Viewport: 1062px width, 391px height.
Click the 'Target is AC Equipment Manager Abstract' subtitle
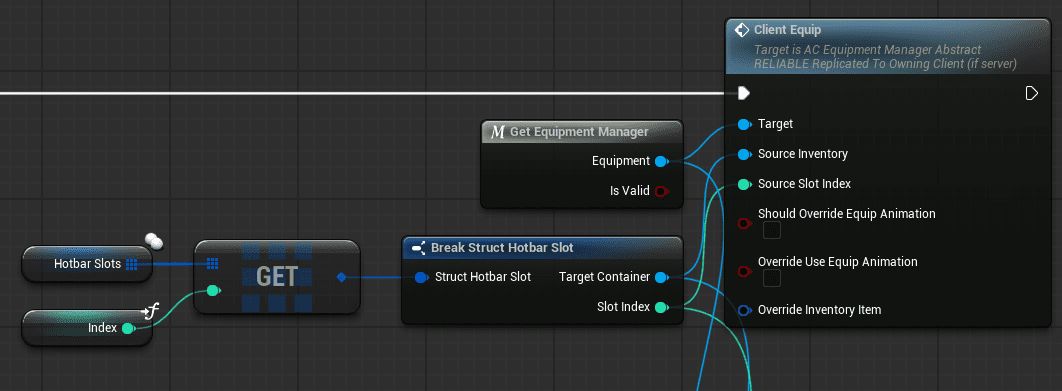867,50
